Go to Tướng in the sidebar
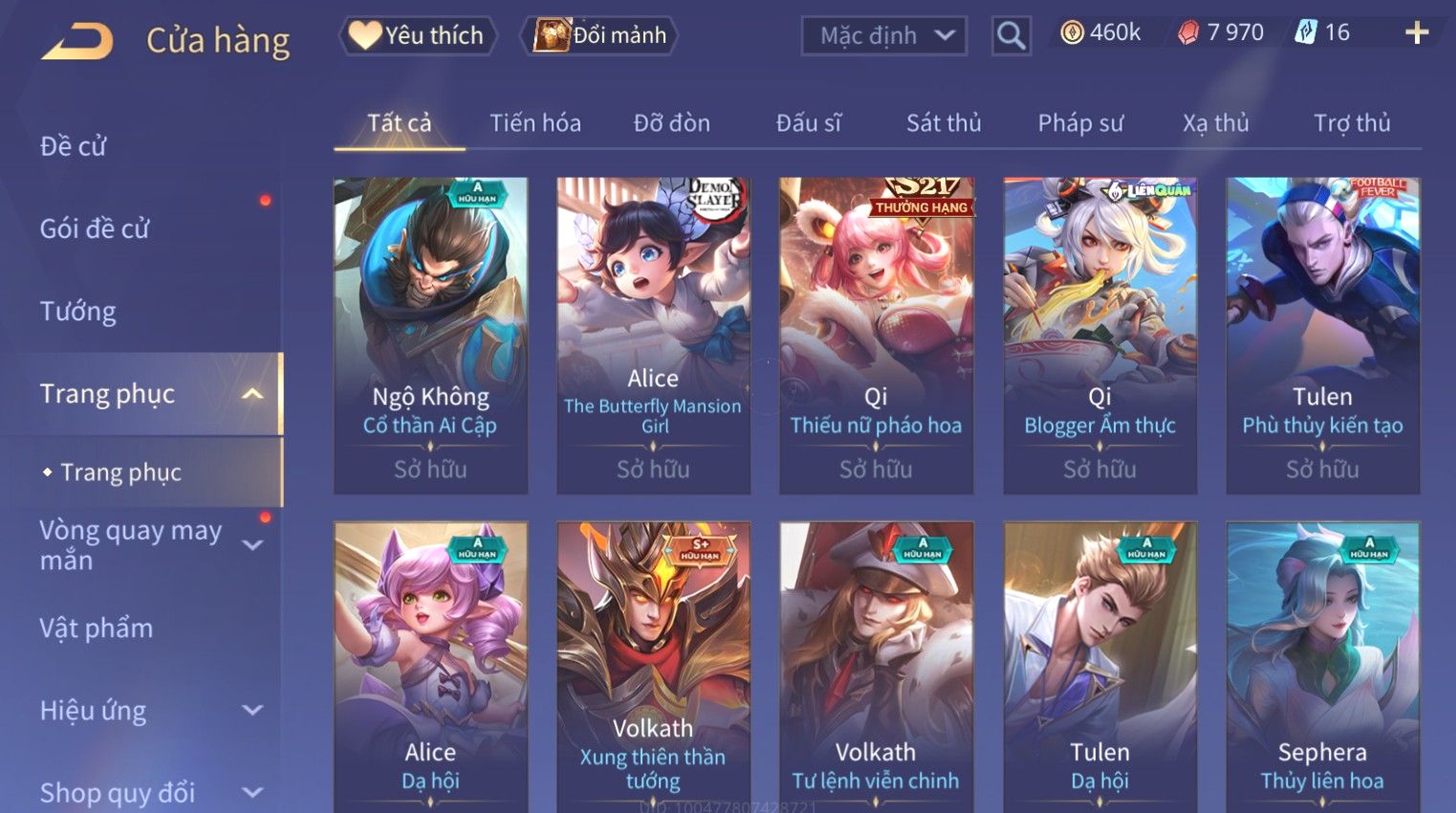 77,312
